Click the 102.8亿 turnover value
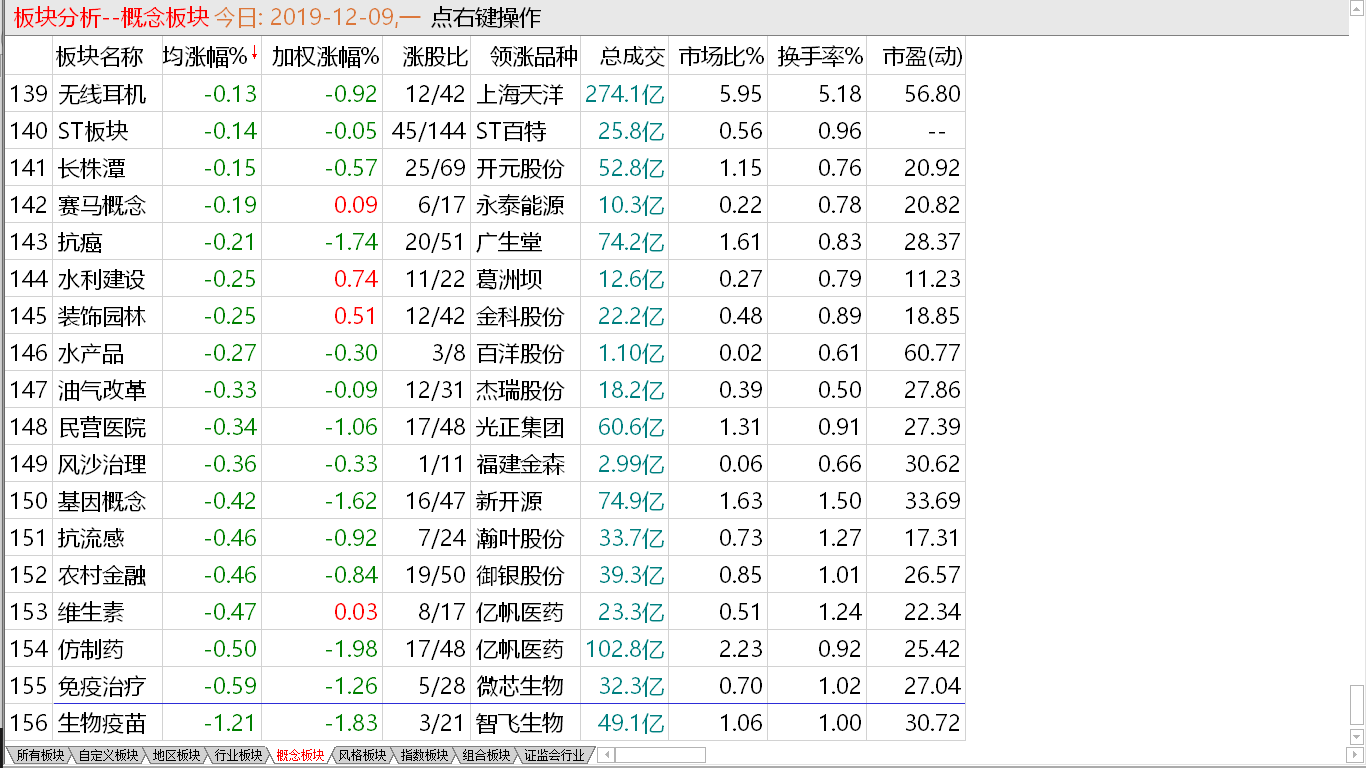1366x768 pixels. pos(625,649)
